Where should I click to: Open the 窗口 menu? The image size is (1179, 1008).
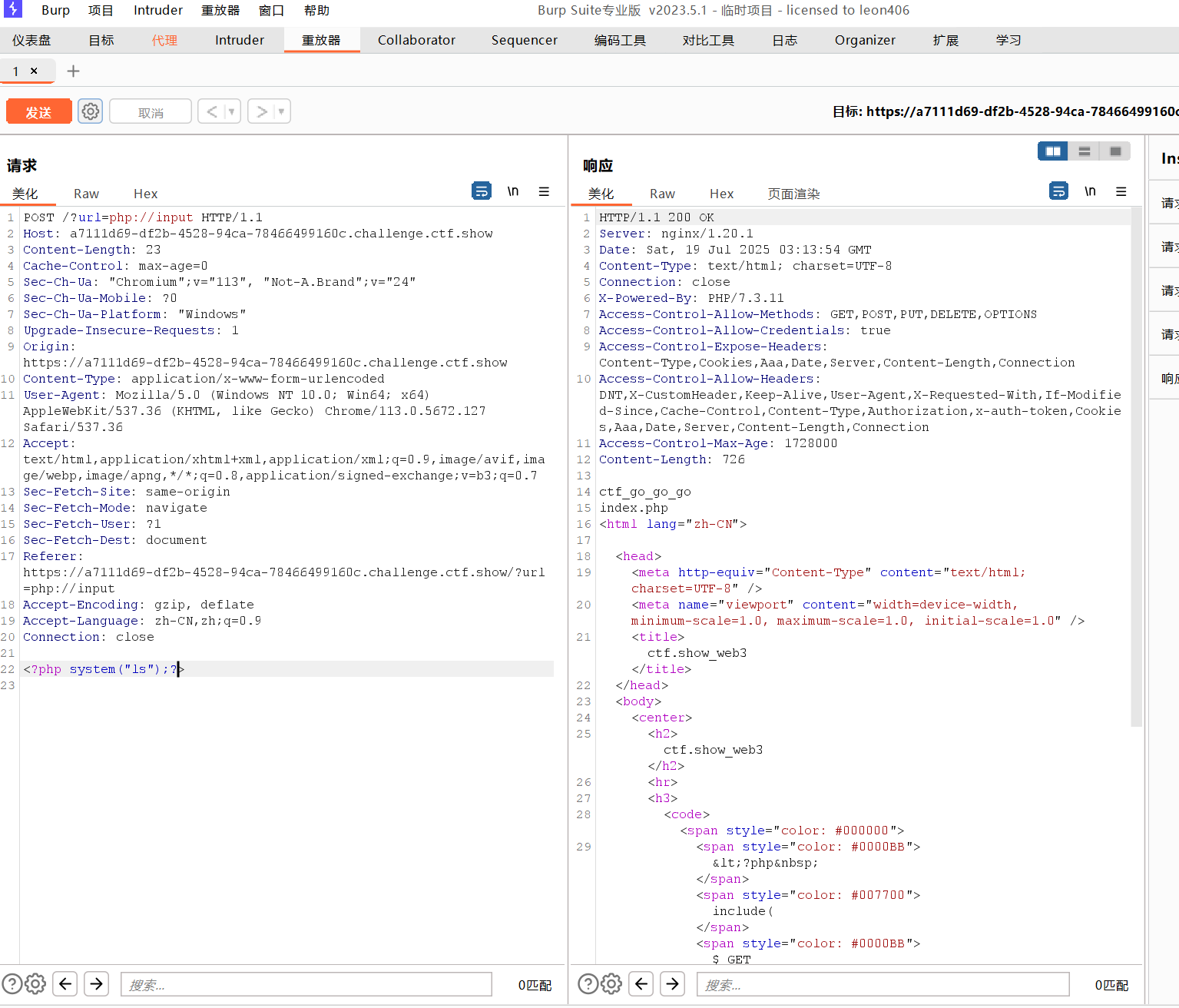click(x=271, y=10)
